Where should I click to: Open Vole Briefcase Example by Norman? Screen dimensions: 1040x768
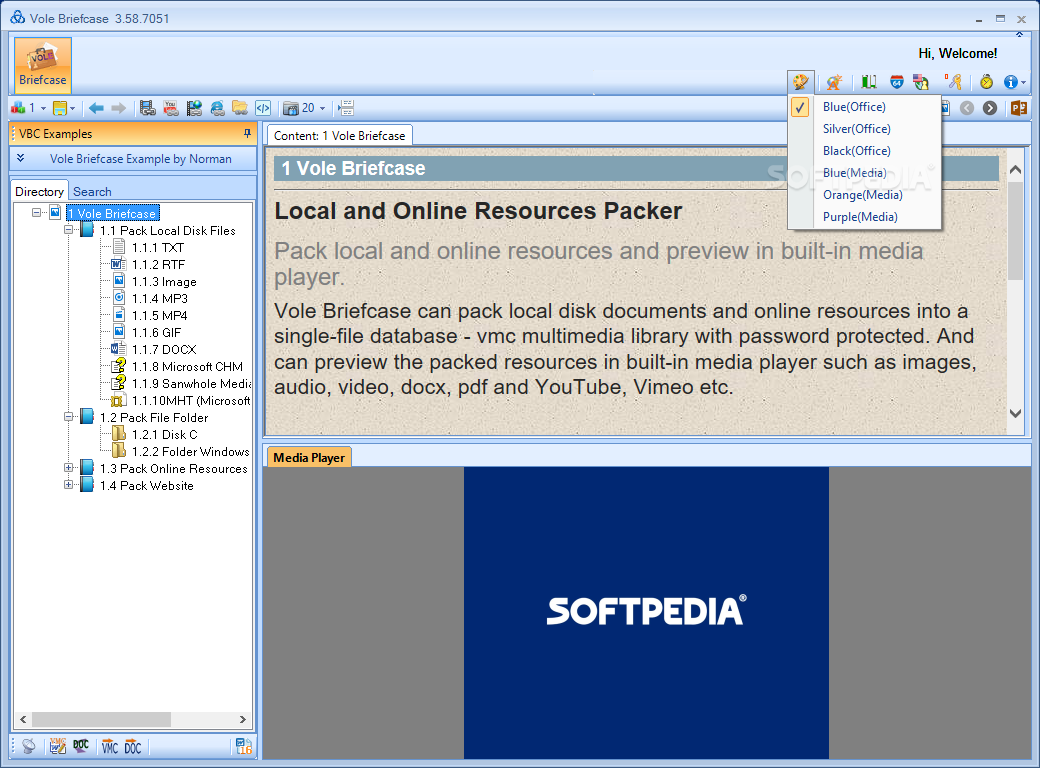pos(141,159)
